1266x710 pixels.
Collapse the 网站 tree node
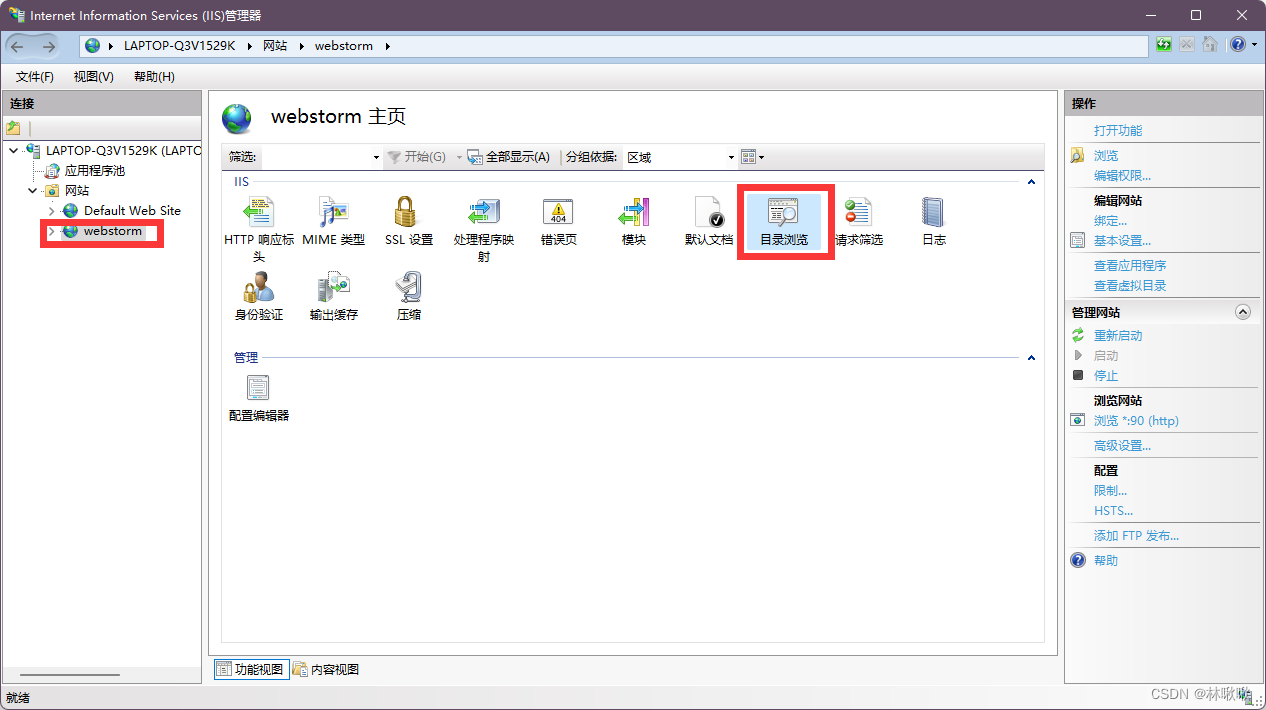point(33,190)
